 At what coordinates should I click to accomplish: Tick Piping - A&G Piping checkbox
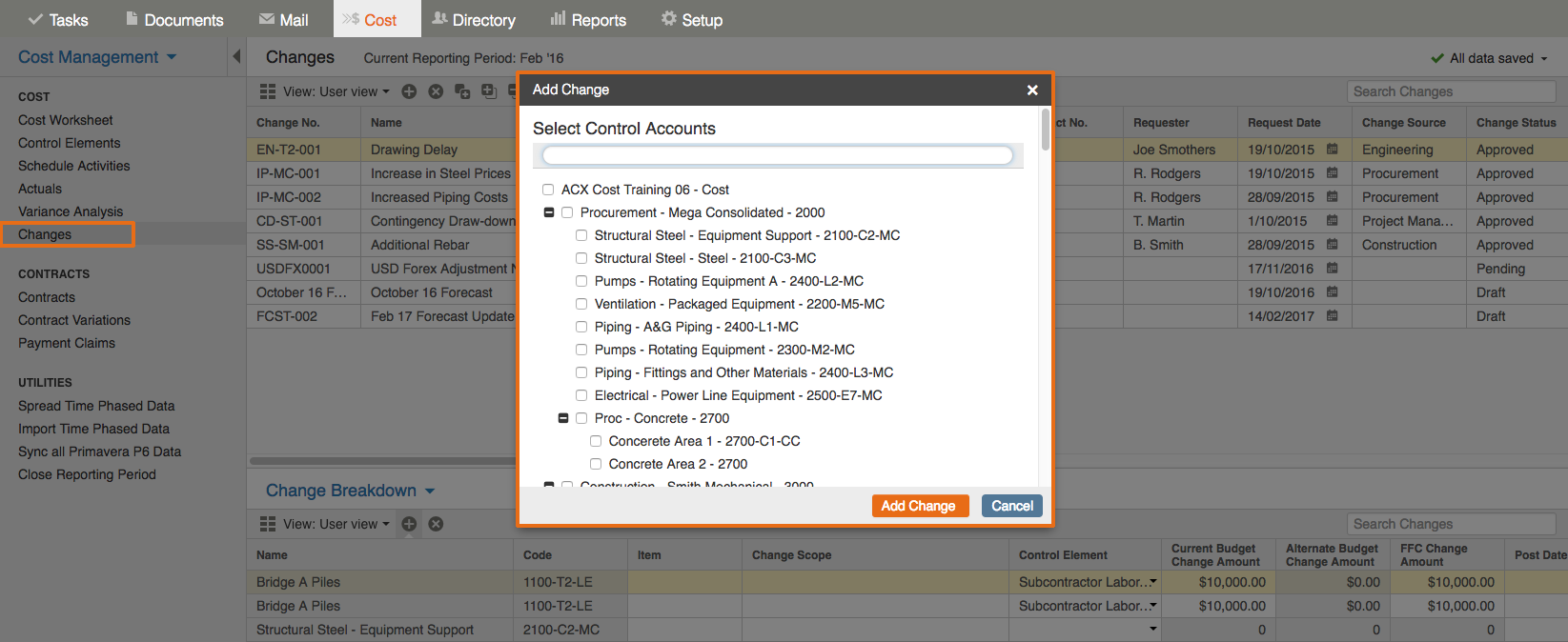point(581,327)
